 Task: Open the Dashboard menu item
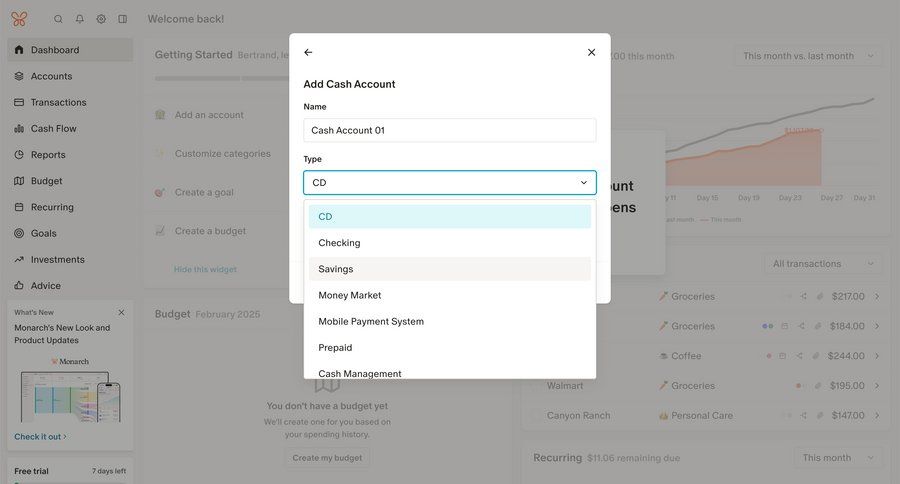pyautogui.click(x=70, y=50)
